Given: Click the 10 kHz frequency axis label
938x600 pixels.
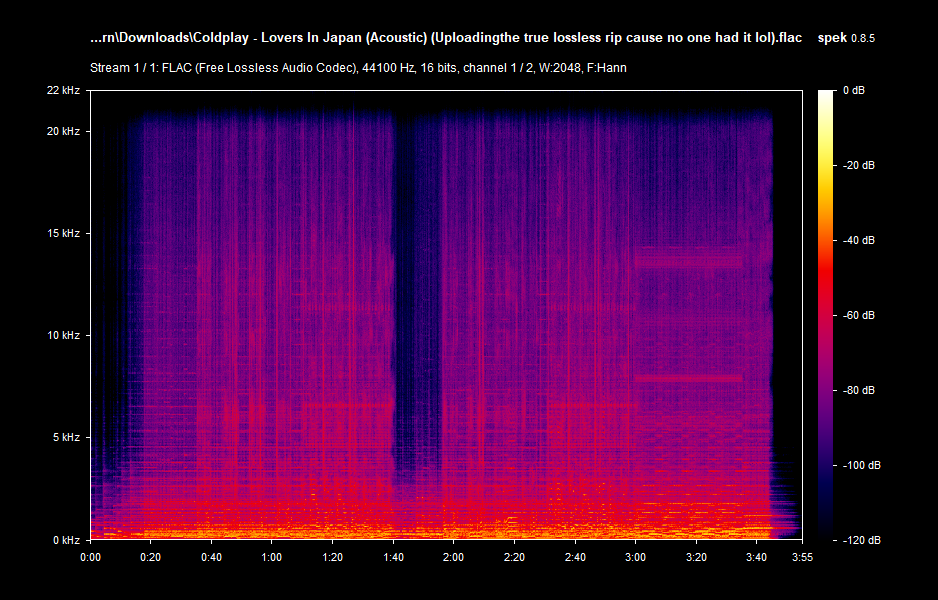Looking at the screenshot, I should coord(63,335).
